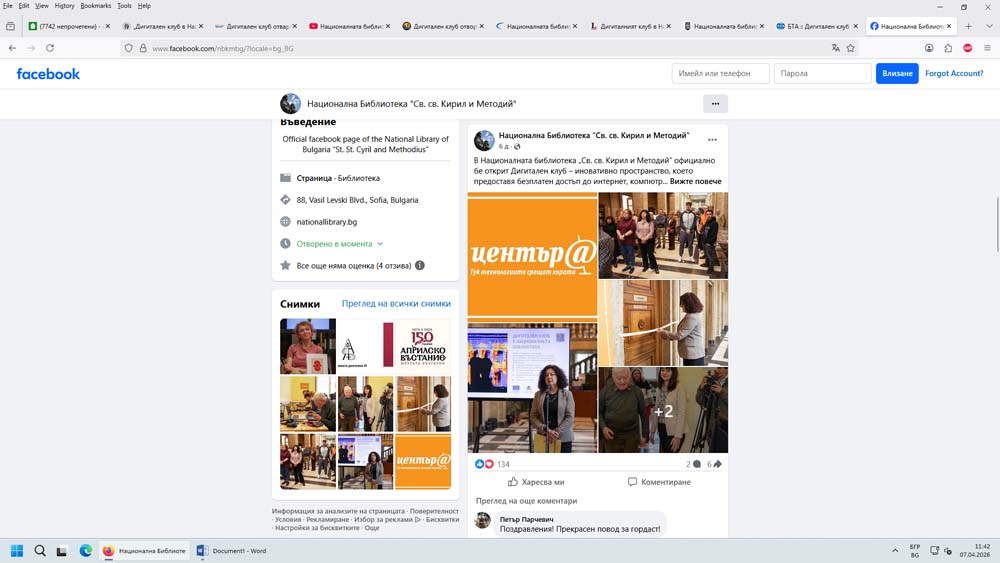Click the page vertical scrollbar thumb
The width and height of the screenshot is (1000, 563).
pyautogui.click(x=997, y=224)
